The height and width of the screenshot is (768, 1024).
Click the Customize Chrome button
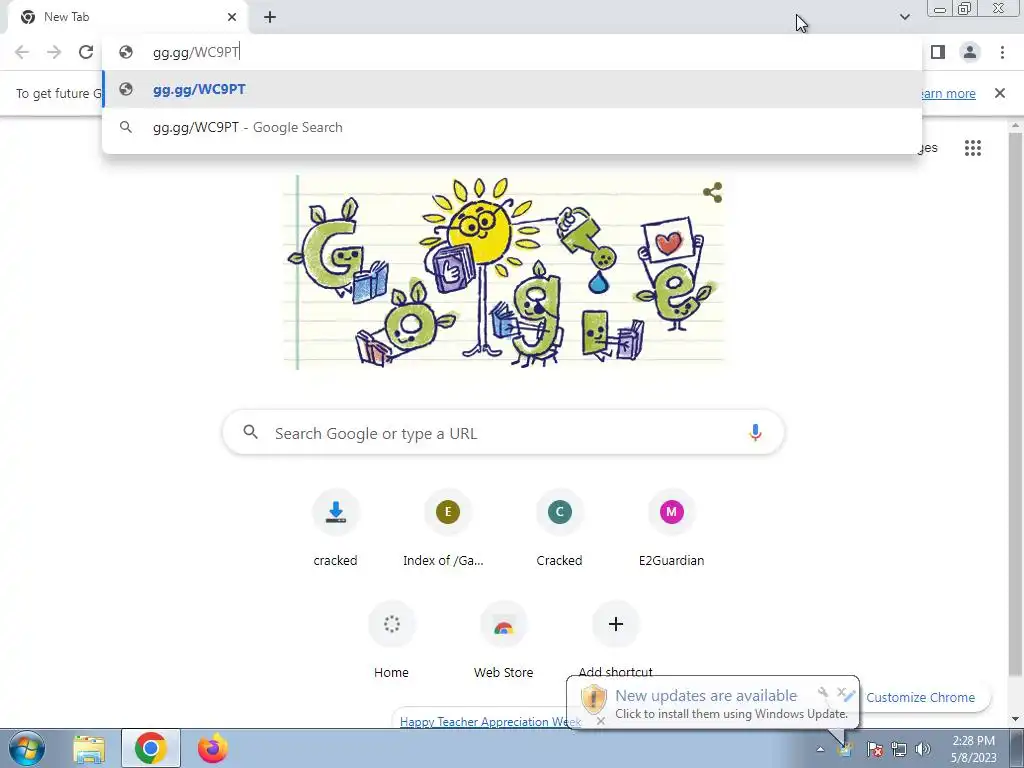click(920, 697)
